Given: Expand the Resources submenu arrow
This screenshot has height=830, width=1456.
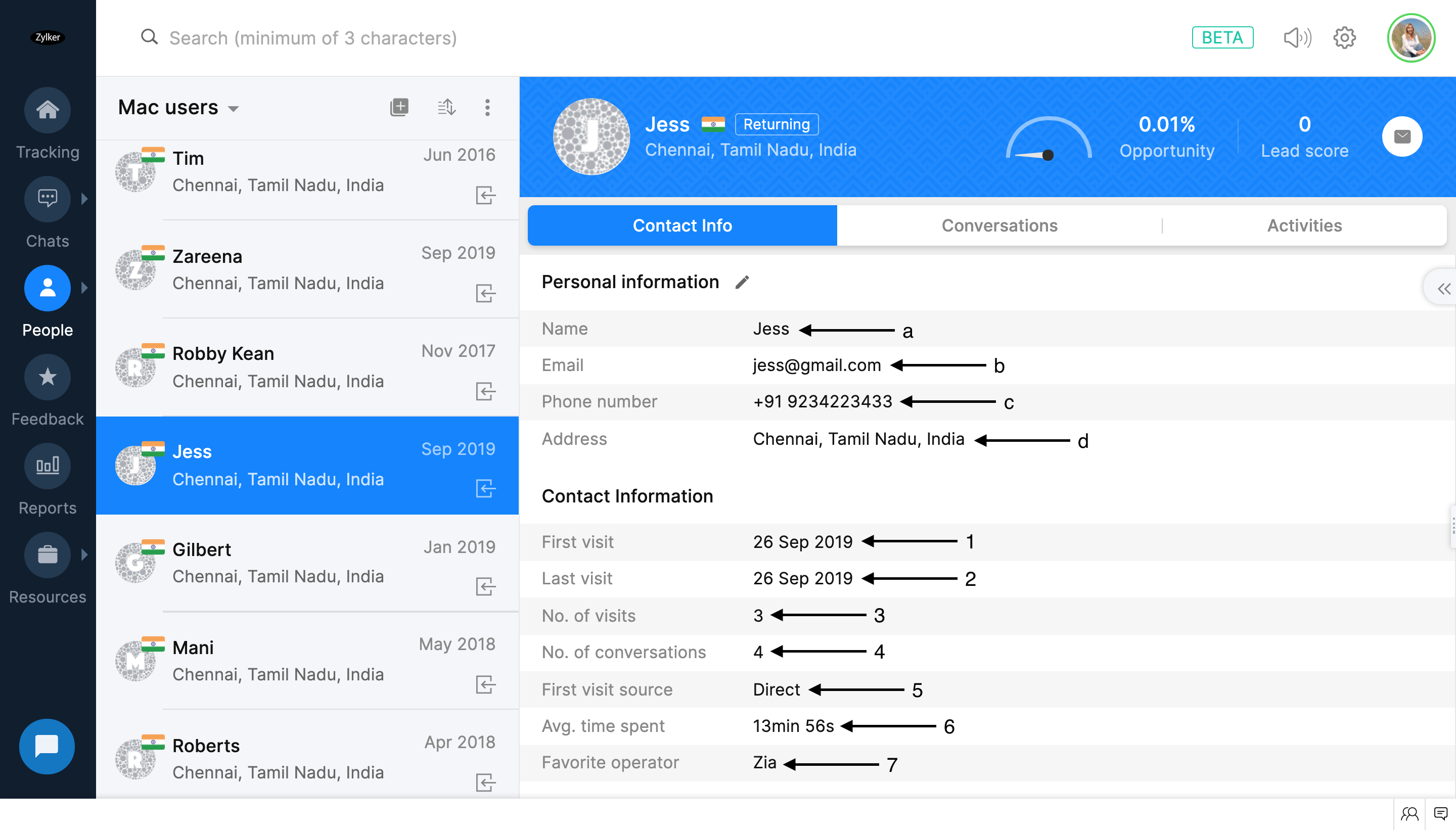Looking at the screenshot, I should click(85, 555).
